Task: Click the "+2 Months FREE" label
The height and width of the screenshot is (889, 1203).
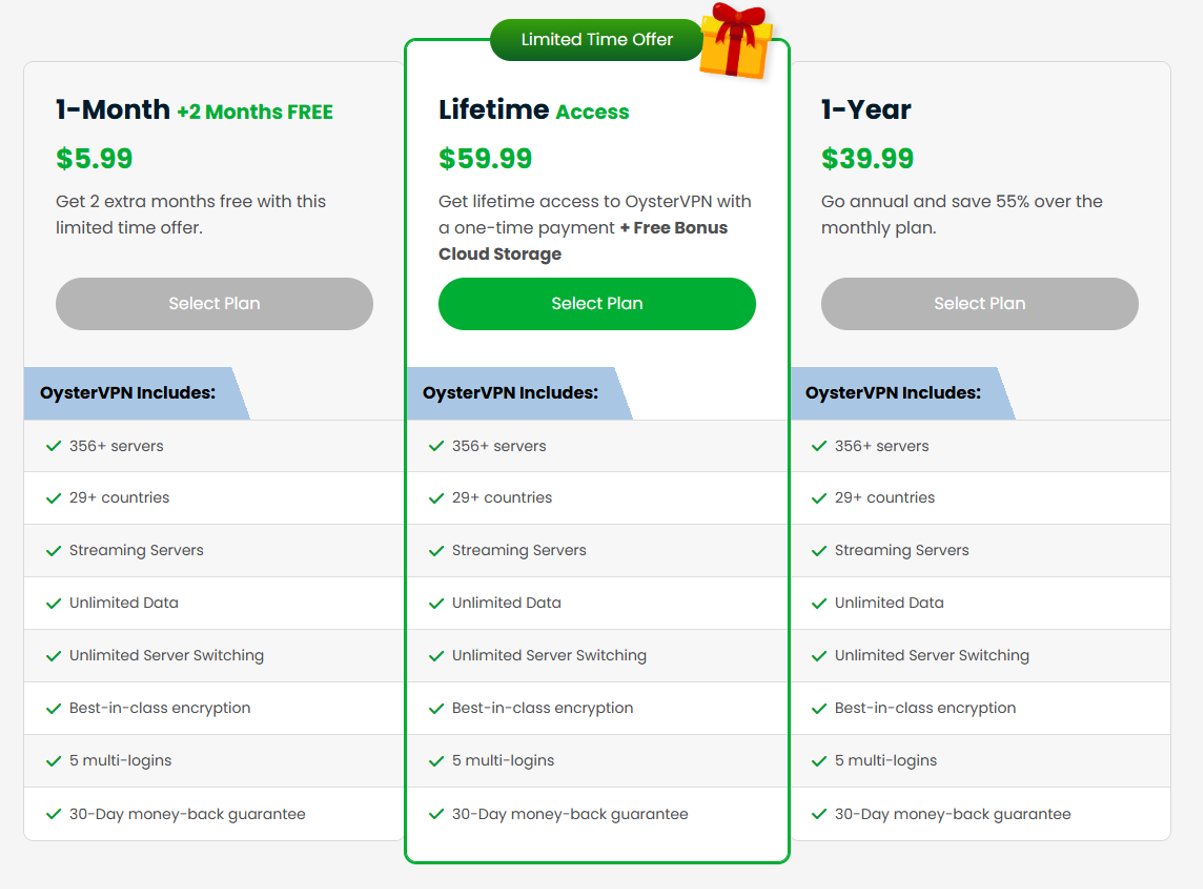Action: click(x=257, y=111)
